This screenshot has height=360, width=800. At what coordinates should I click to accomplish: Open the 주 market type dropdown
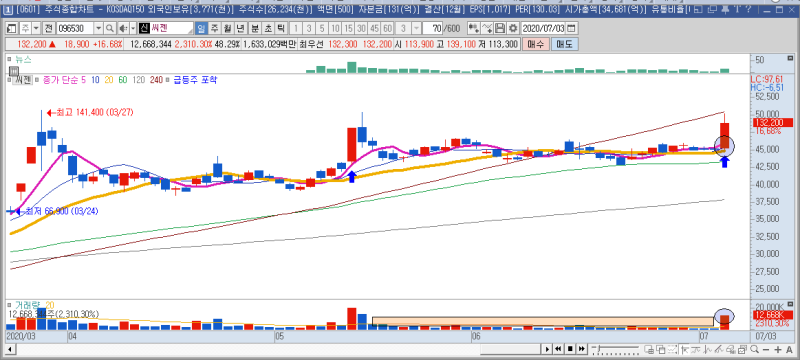(x=36, y=28)
